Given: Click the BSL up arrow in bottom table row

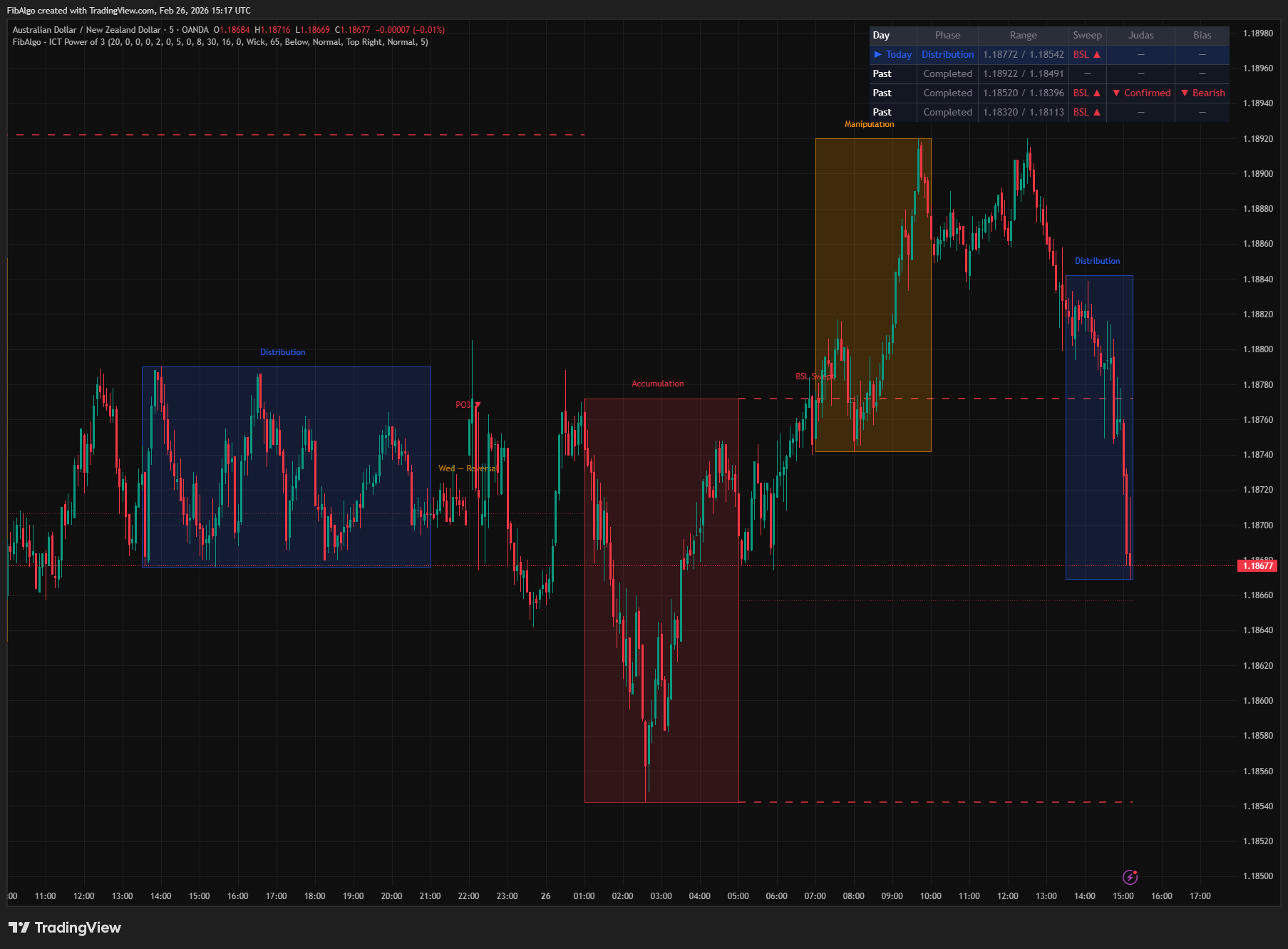Looking at the screenshot, I should tap(1097, 112).
